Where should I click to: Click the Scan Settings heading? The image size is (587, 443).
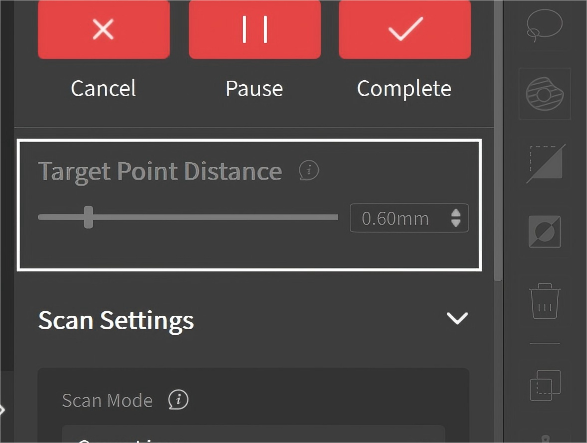point(116,321)
